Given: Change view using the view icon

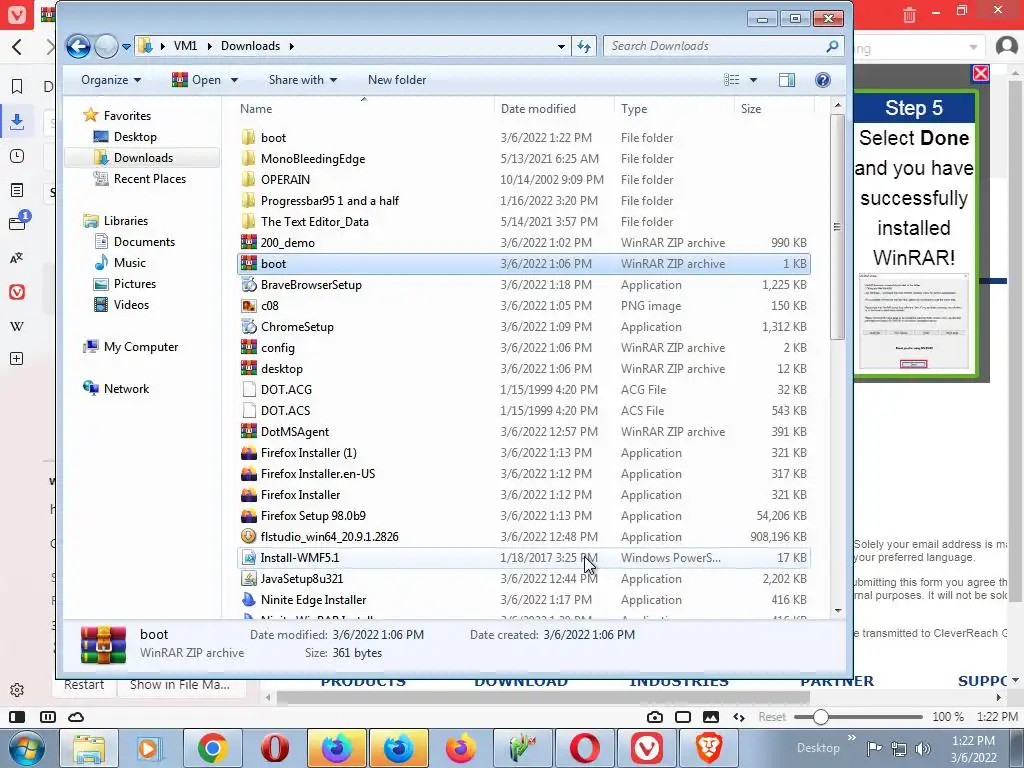Looking at the screenshot, I should pyautogui.click(x=731, y=80).
